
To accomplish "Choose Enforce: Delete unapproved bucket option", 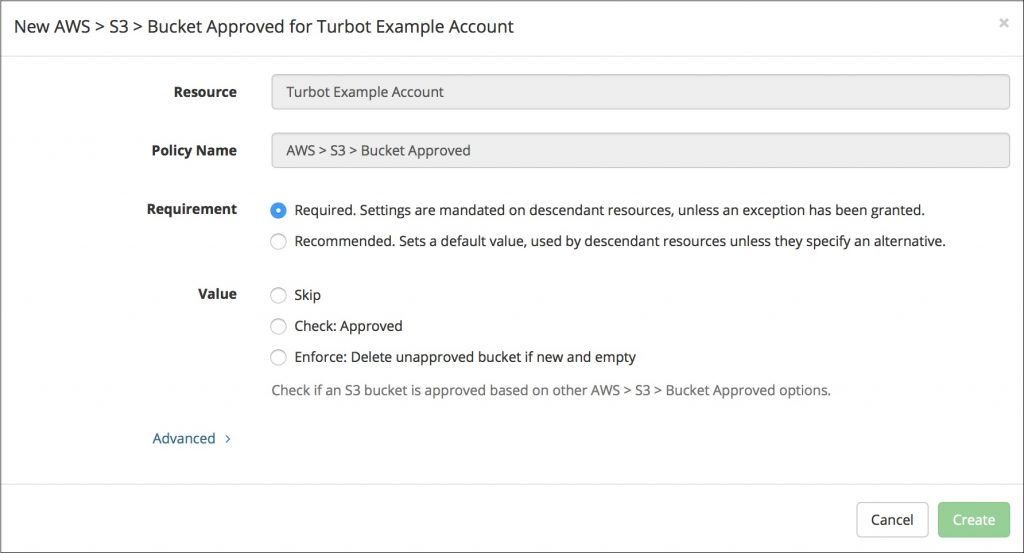I will [278, 357].
